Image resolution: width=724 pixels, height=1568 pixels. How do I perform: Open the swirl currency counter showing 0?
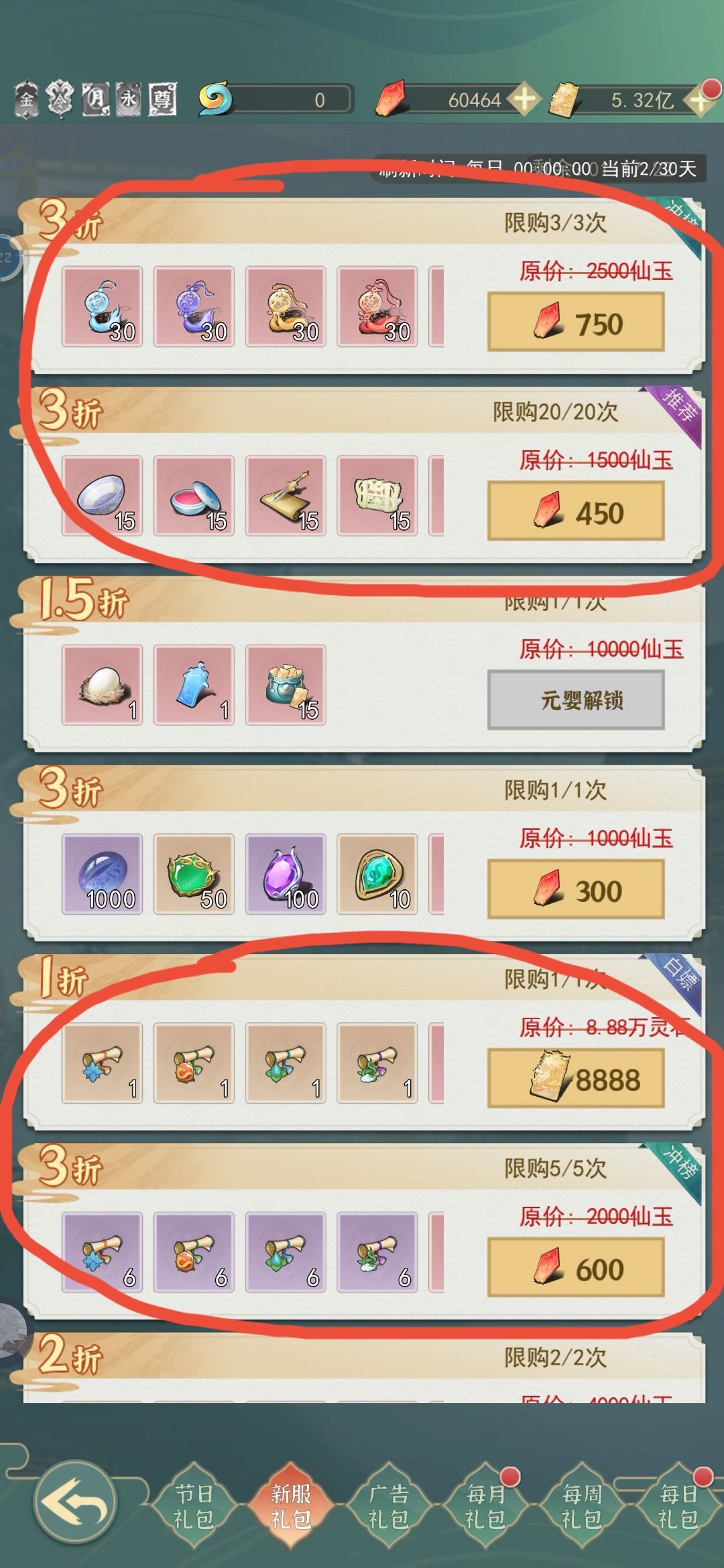[276, 100]
